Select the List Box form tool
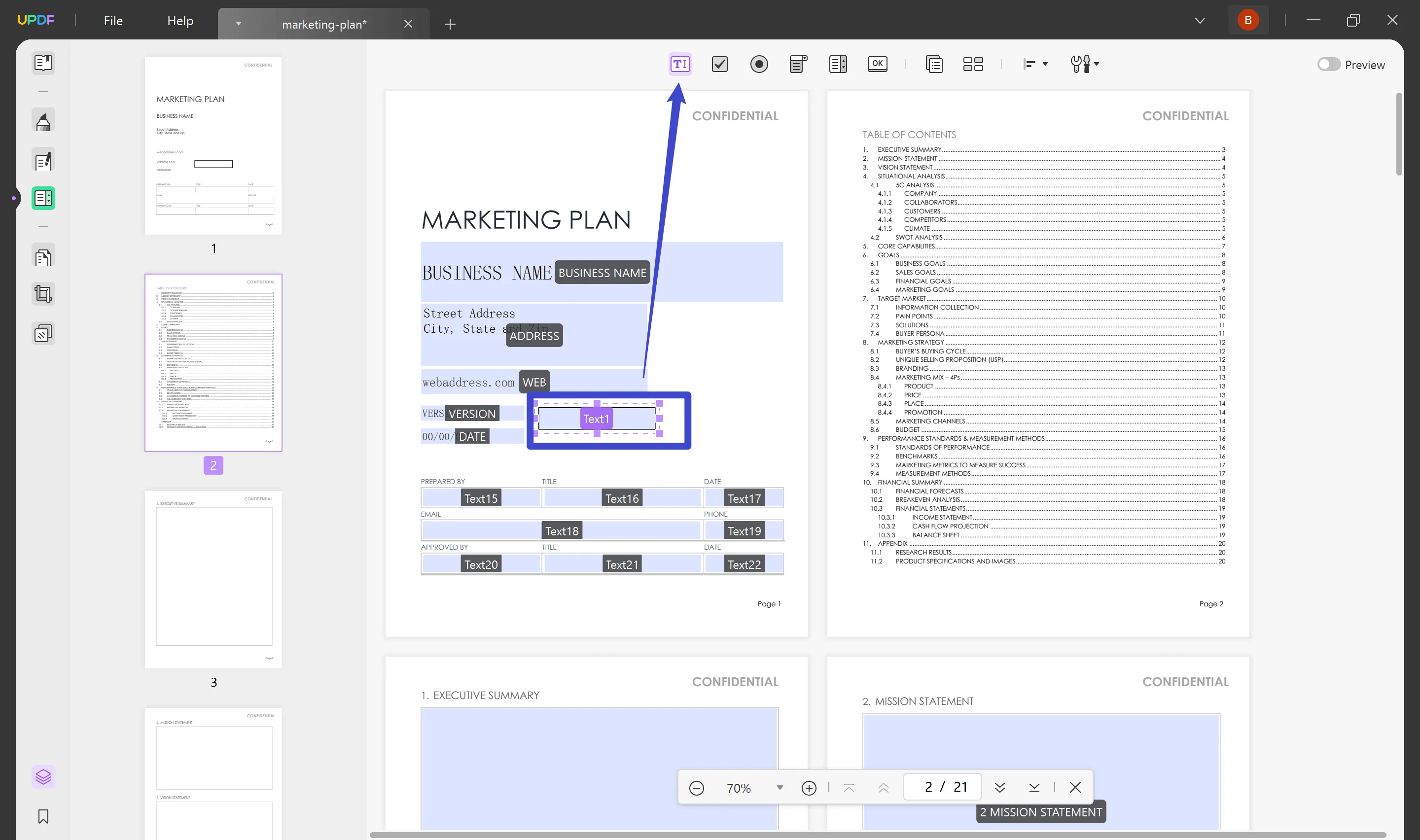1420x840 pixels. pos(838,64)
